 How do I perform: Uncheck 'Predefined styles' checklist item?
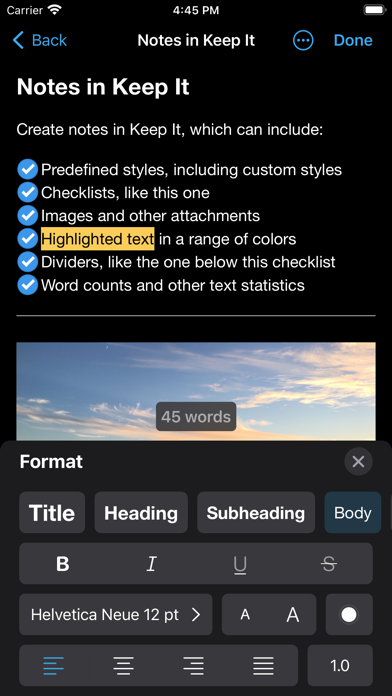[x=28, y=170]
